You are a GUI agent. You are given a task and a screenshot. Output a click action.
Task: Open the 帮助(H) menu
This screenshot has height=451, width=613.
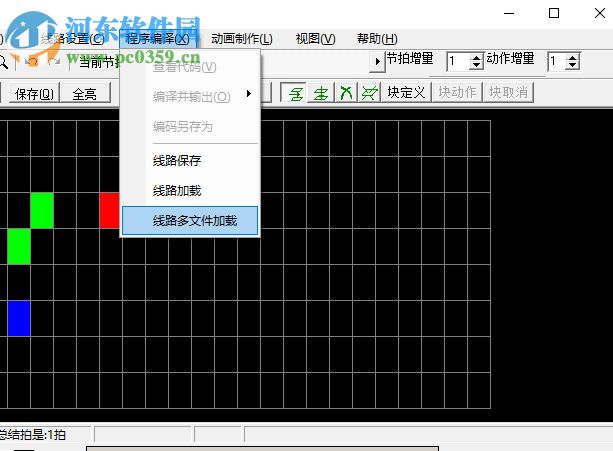[377, 39]
